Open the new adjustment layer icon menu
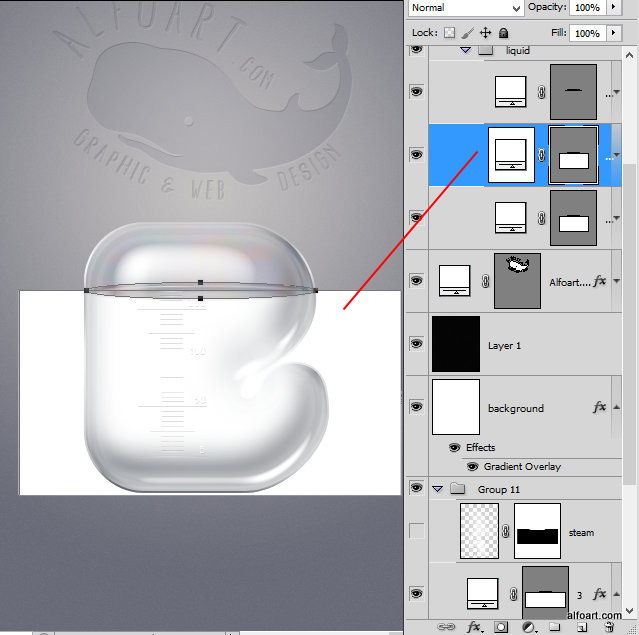Image resolution: width=639 pixels, height=635 pixels. click(529, 627)
